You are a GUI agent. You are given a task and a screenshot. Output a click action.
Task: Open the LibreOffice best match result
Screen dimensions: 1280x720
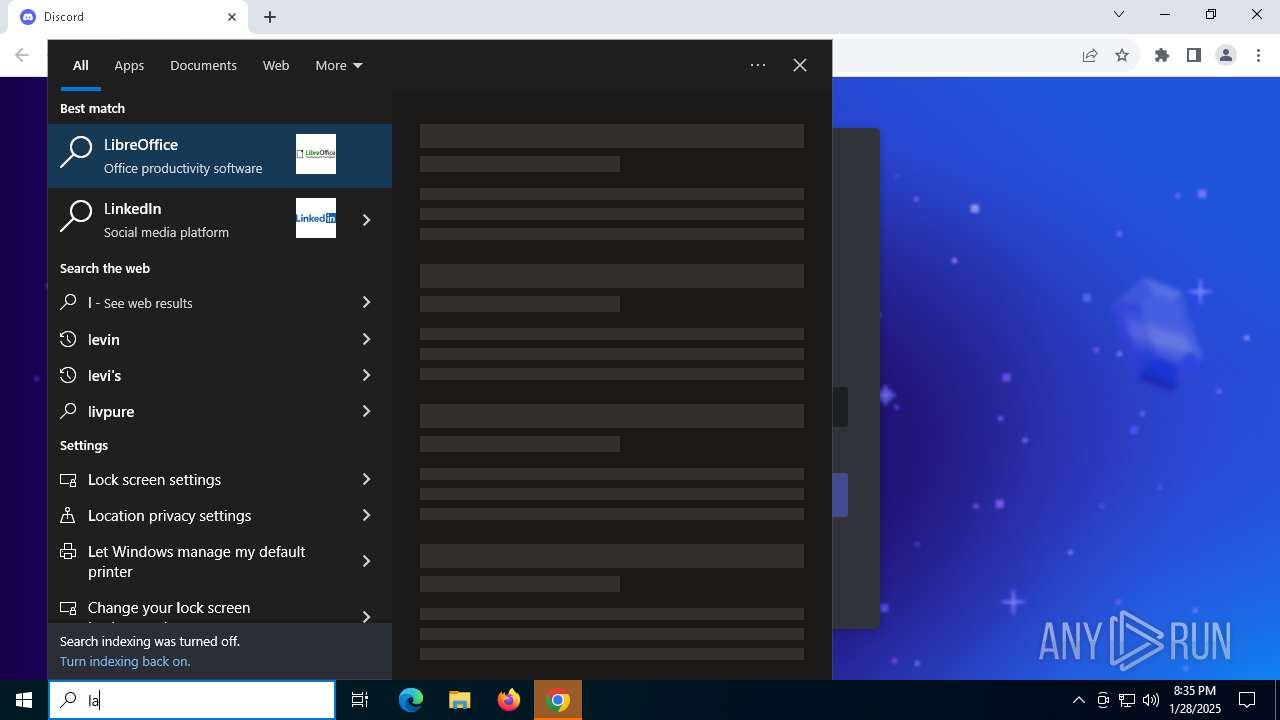pos(220,156)
